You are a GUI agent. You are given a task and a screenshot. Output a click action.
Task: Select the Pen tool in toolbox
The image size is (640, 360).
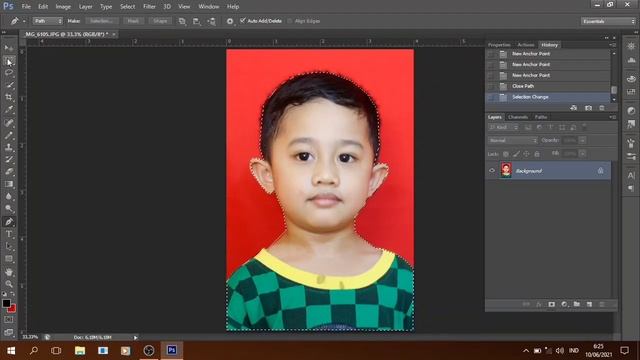(x=9, y=222)
